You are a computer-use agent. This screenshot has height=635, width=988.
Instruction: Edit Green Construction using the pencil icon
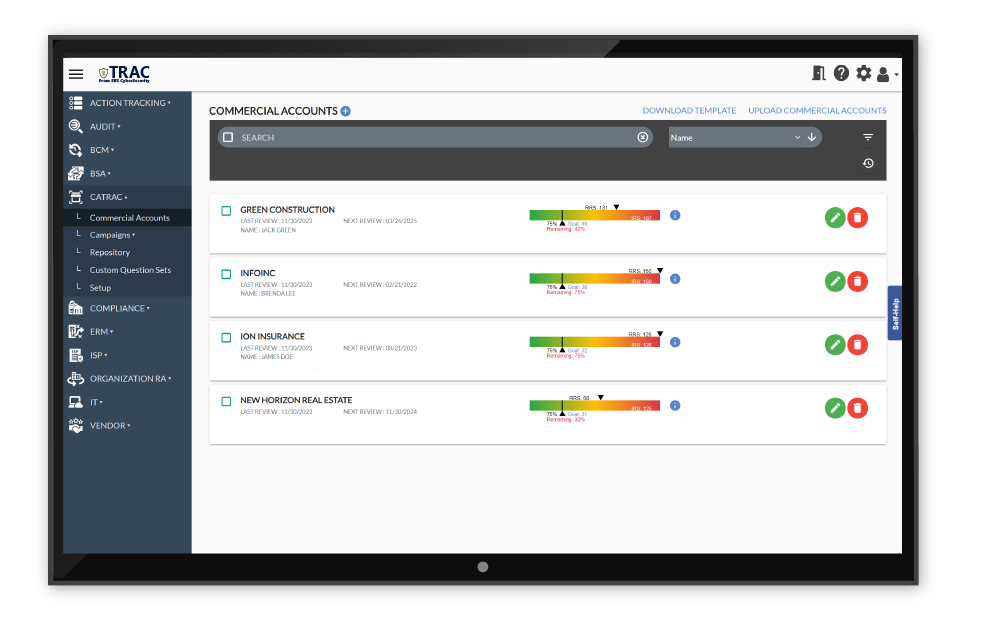click(834, 217)
